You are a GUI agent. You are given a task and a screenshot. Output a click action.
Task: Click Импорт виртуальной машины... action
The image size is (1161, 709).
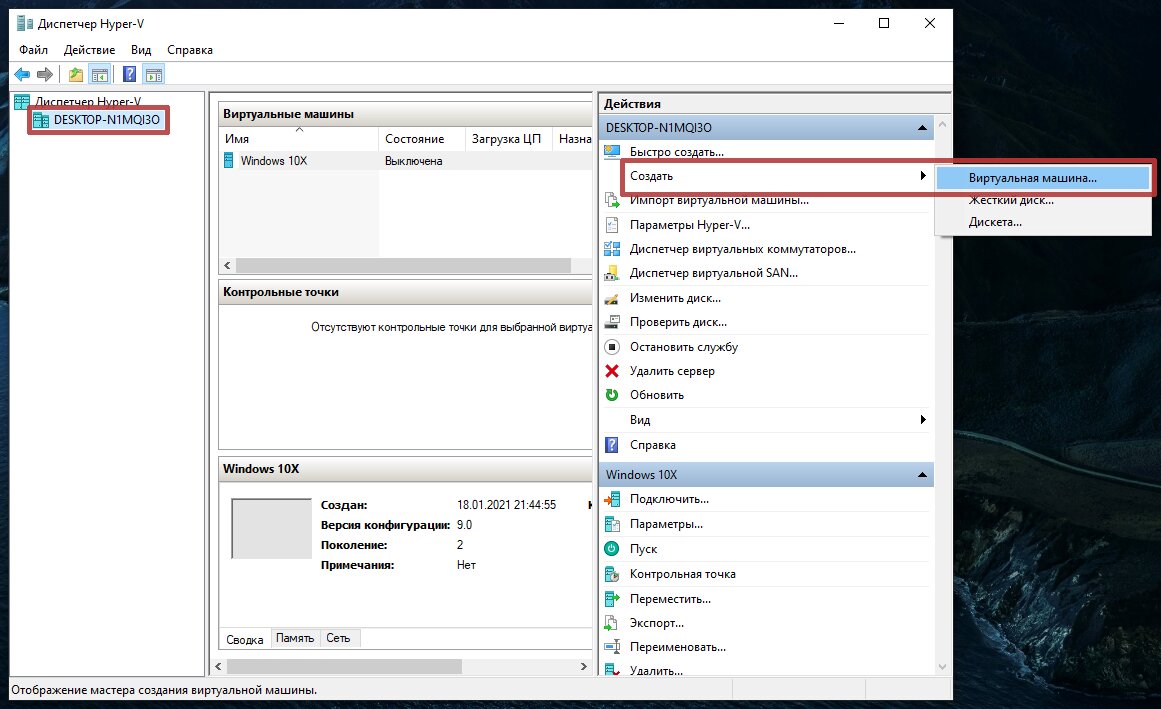(719, 200)
